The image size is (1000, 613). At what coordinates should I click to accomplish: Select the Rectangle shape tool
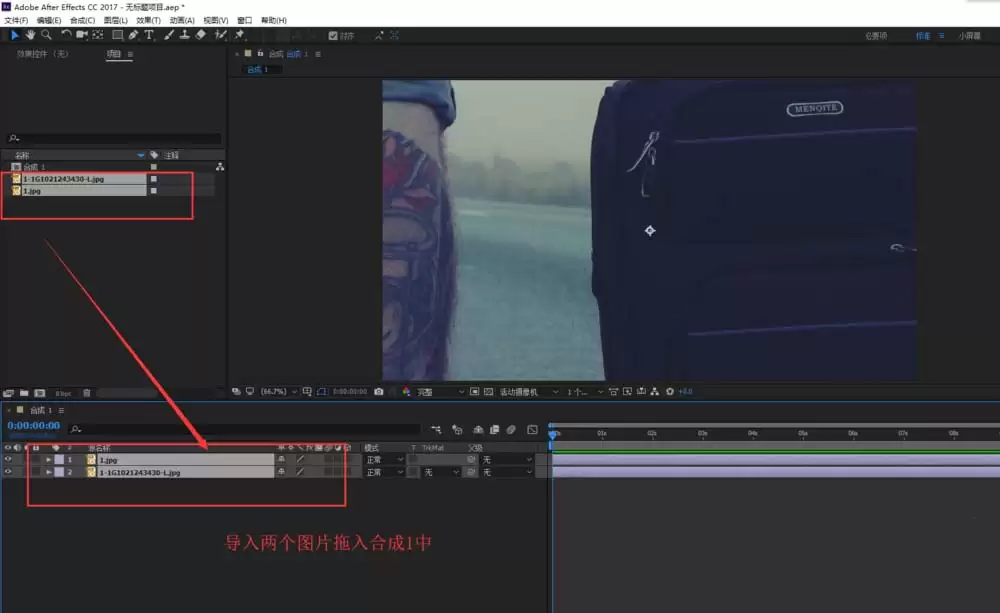pyautogui.click(x=117, y=35)
